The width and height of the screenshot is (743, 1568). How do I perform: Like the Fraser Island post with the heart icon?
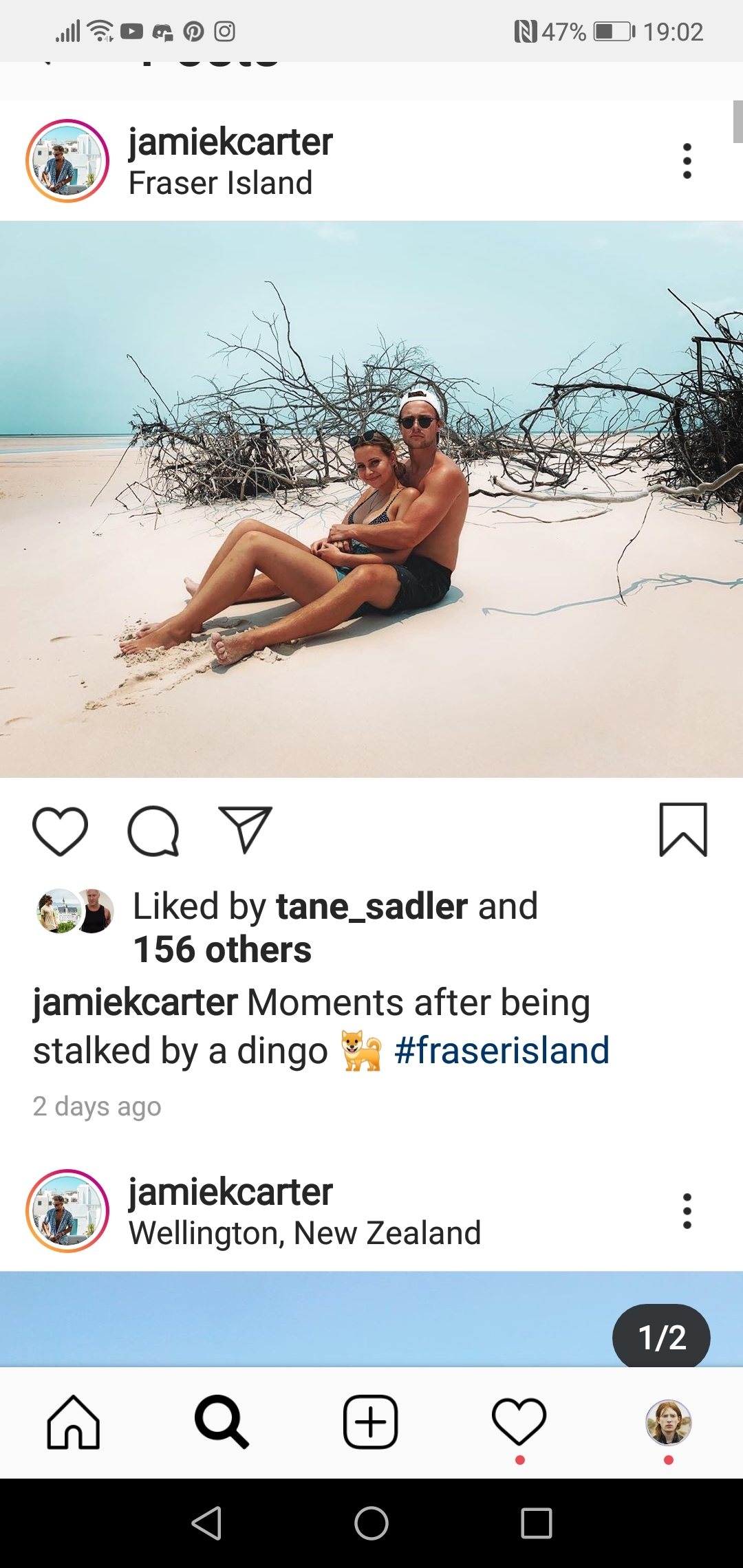[61, 831]
